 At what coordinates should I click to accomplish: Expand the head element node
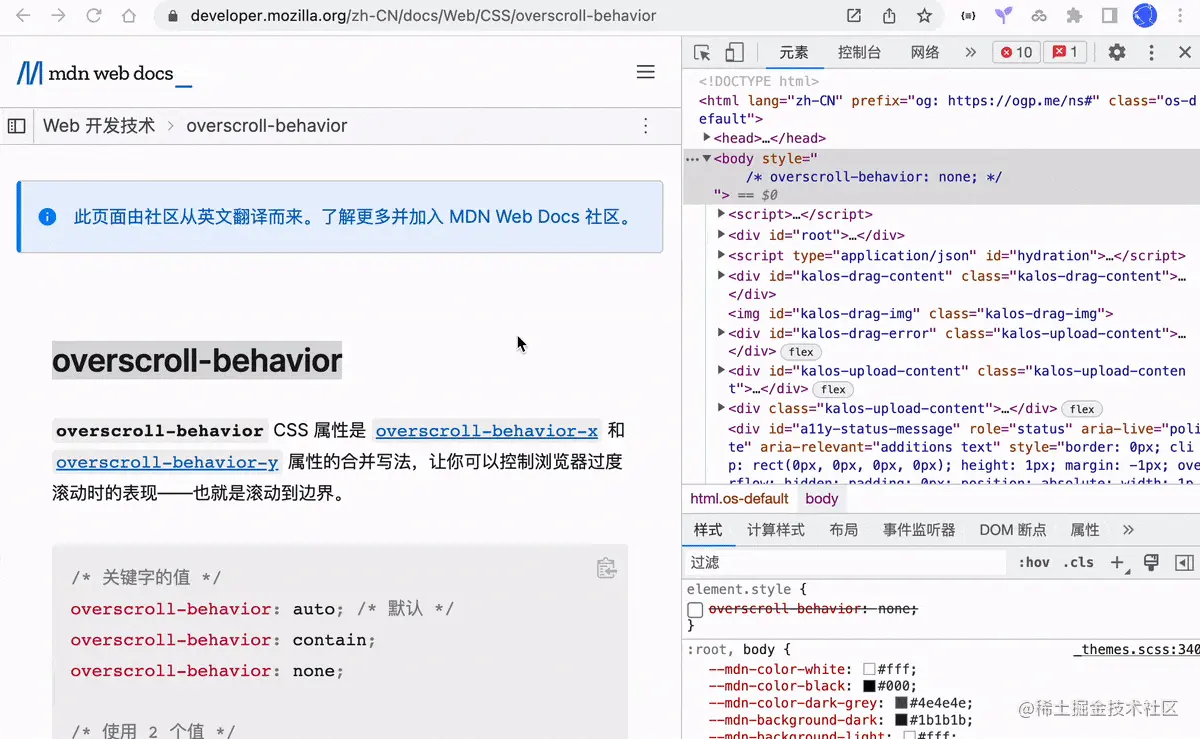coord(707,138)
